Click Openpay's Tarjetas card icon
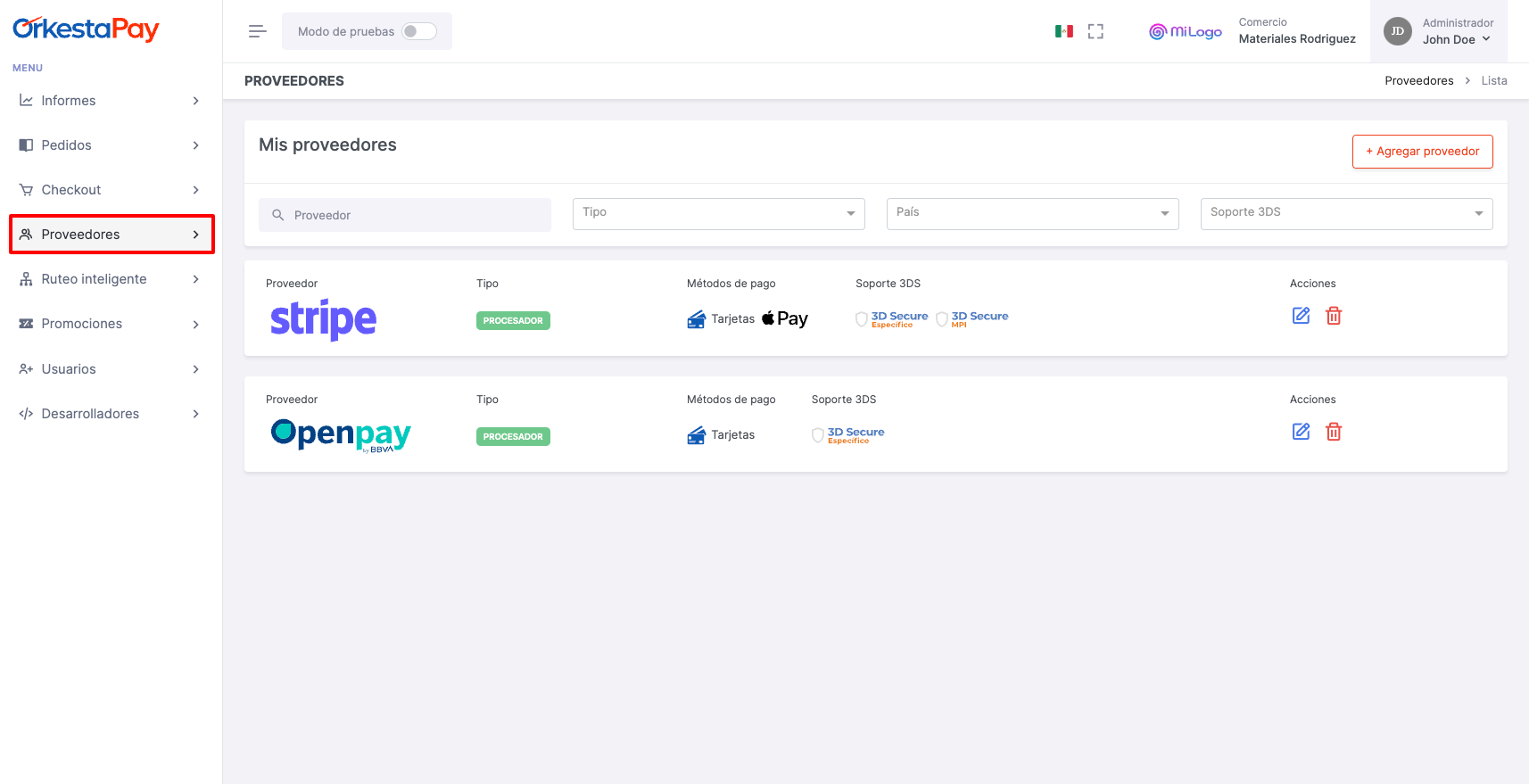1529x784 pixels. click(697, 435)
